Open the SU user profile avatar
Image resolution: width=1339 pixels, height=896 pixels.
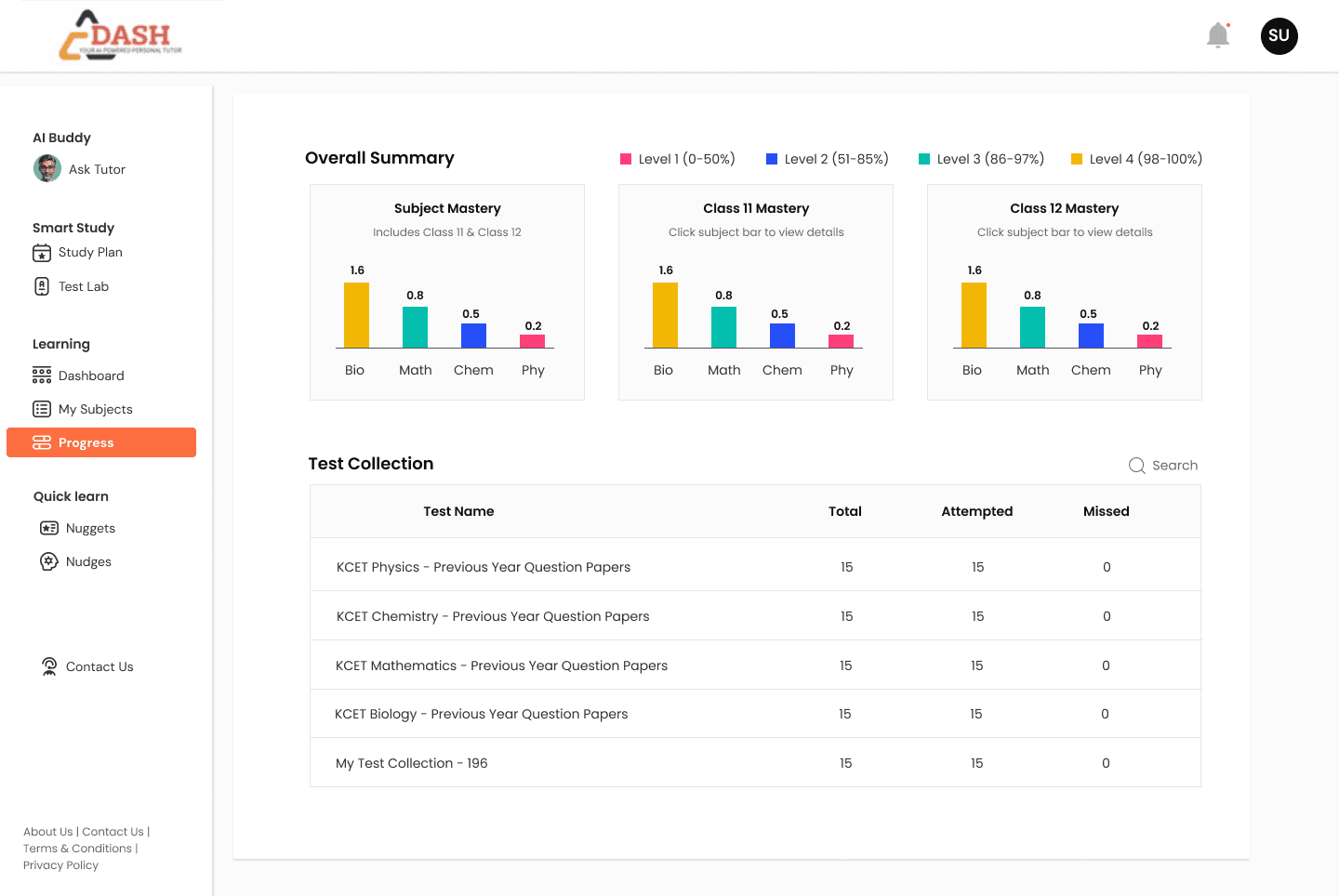coord(1279,36)
